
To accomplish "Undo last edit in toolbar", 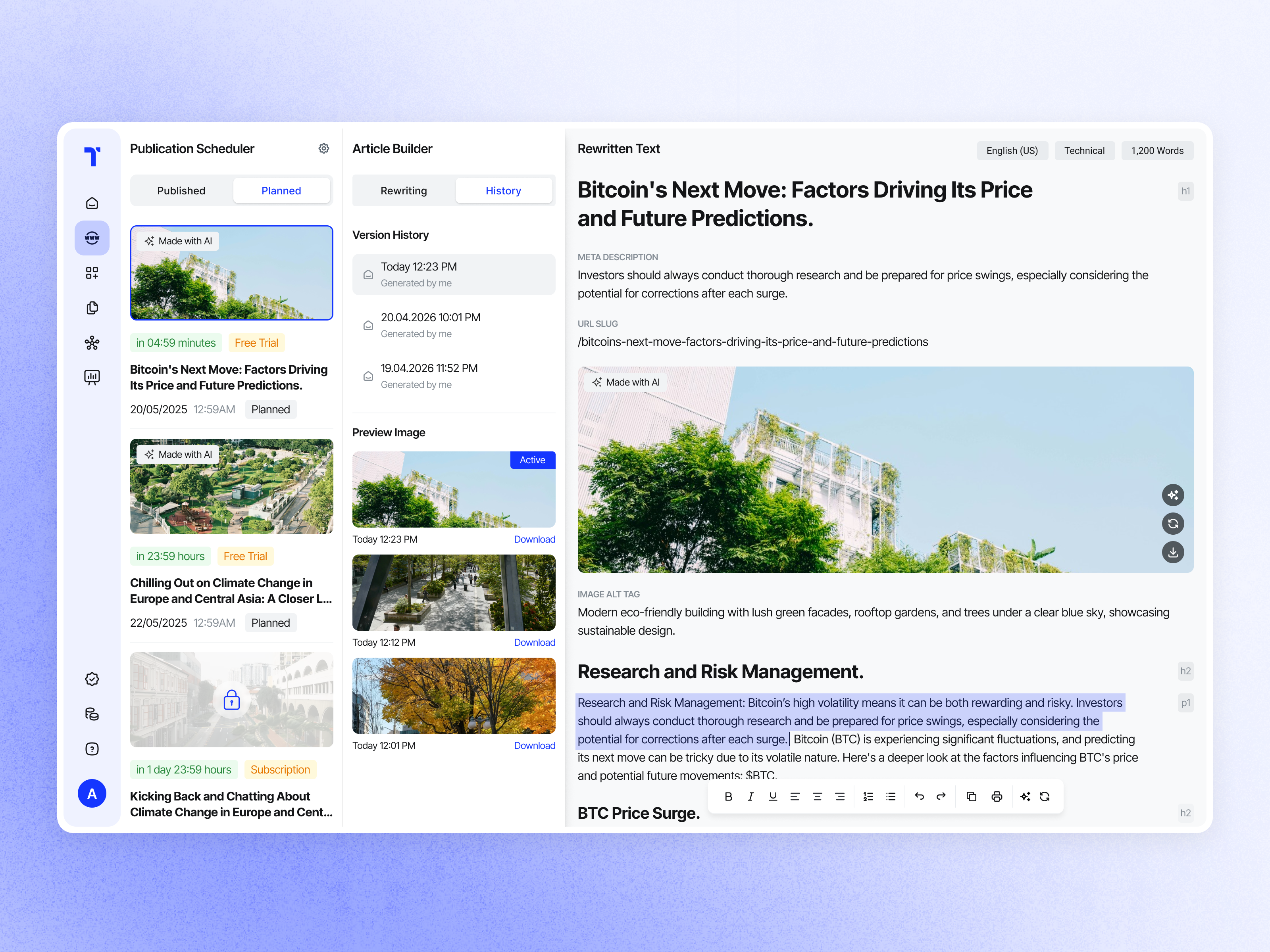I will (919, 797).
